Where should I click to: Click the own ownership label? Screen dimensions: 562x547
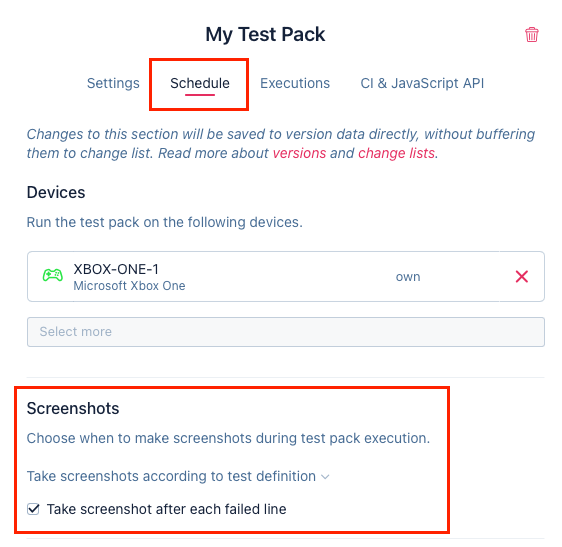(x=408, y=277)
